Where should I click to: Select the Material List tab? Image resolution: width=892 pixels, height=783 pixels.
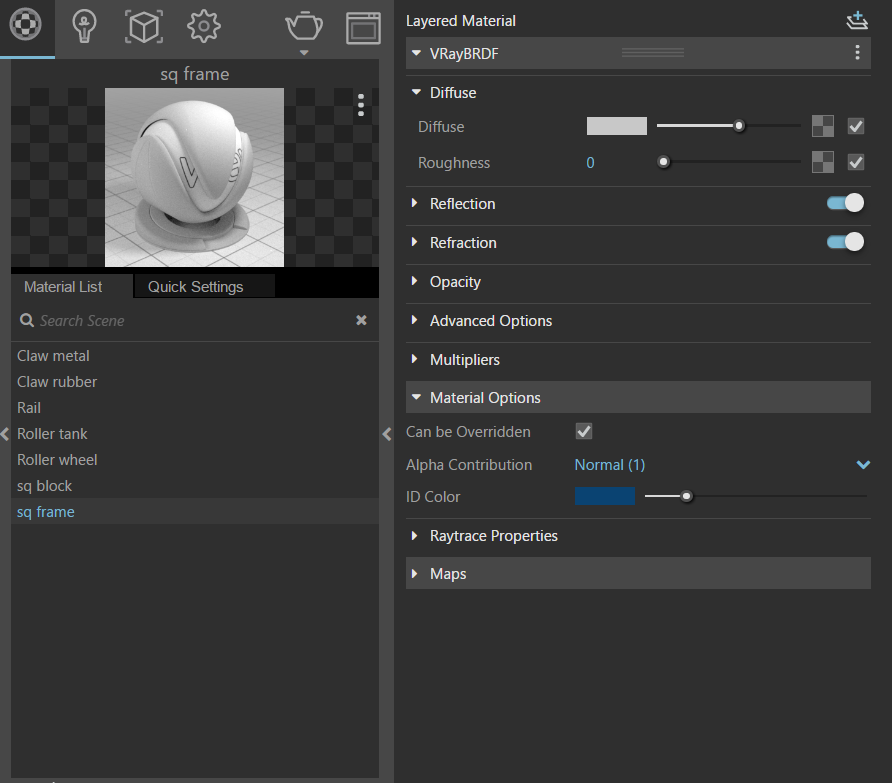63,287
